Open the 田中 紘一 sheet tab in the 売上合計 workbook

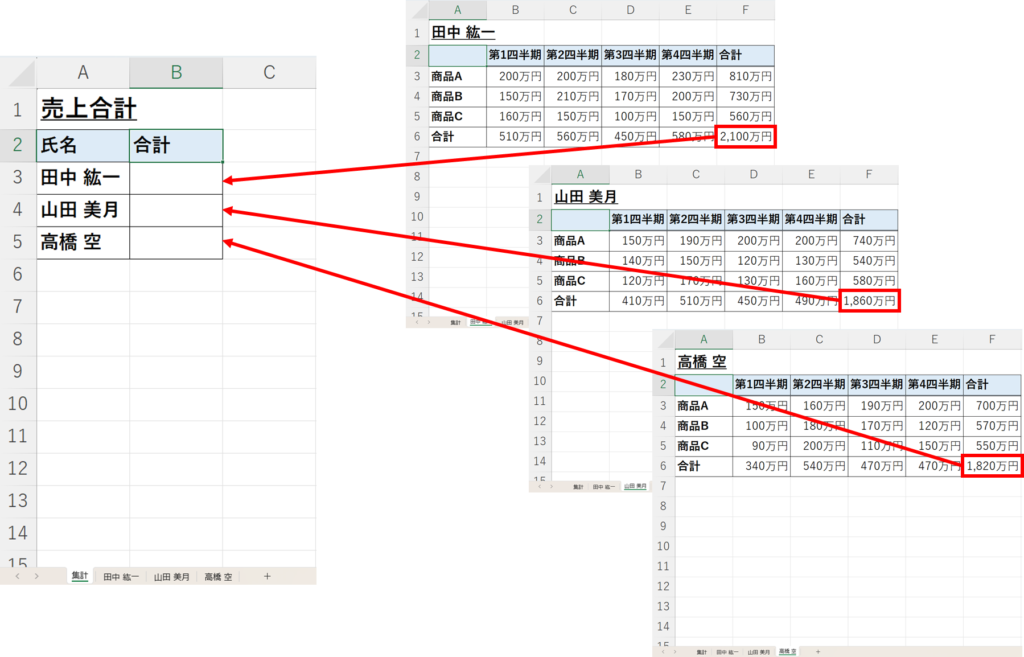(122, 577)
